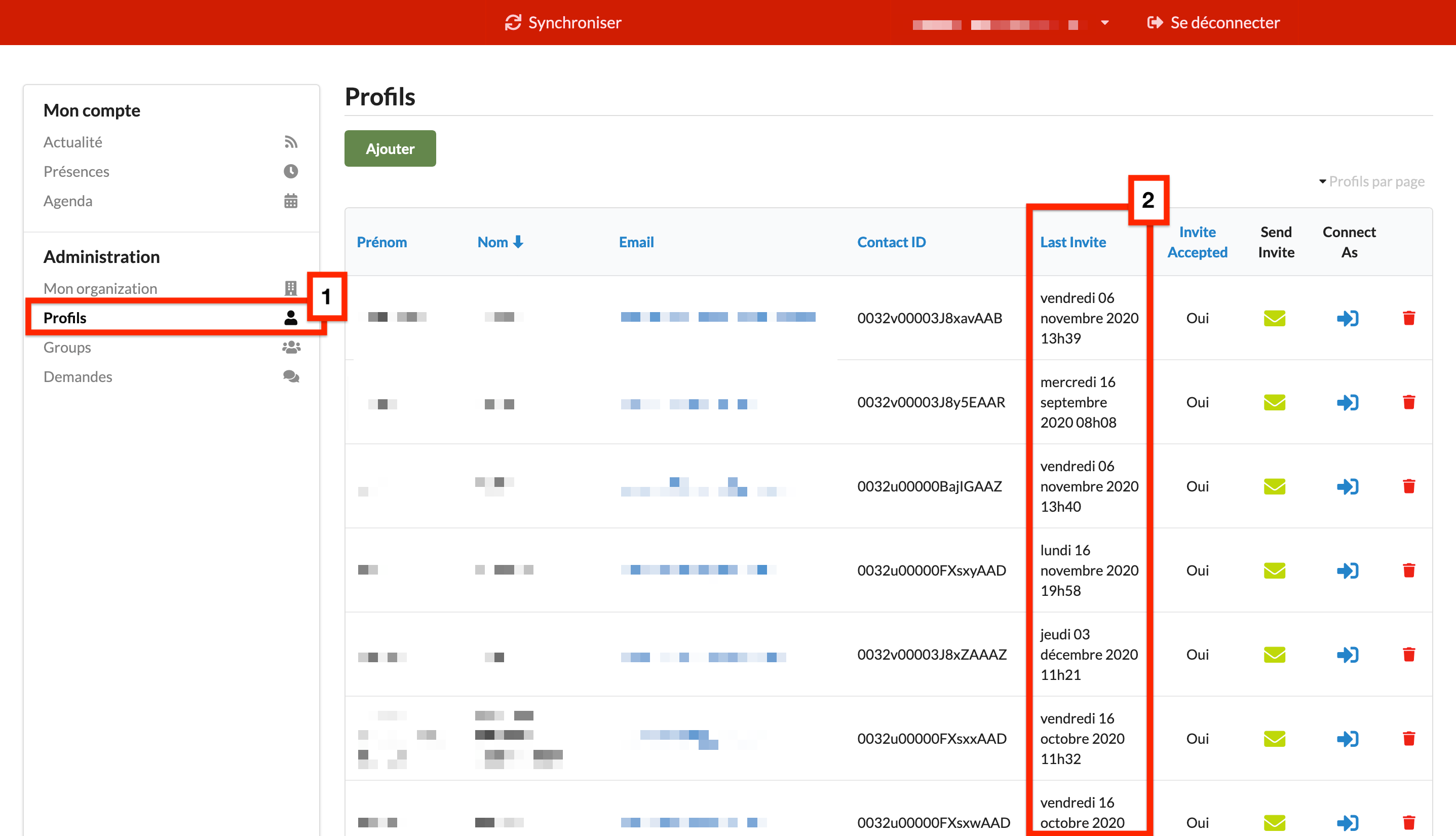The width and height of the screenshot is (1456, 836).
Task: Send invite envelope for contact 0032v00003J8xavAAB
Action: [1274, 318]
